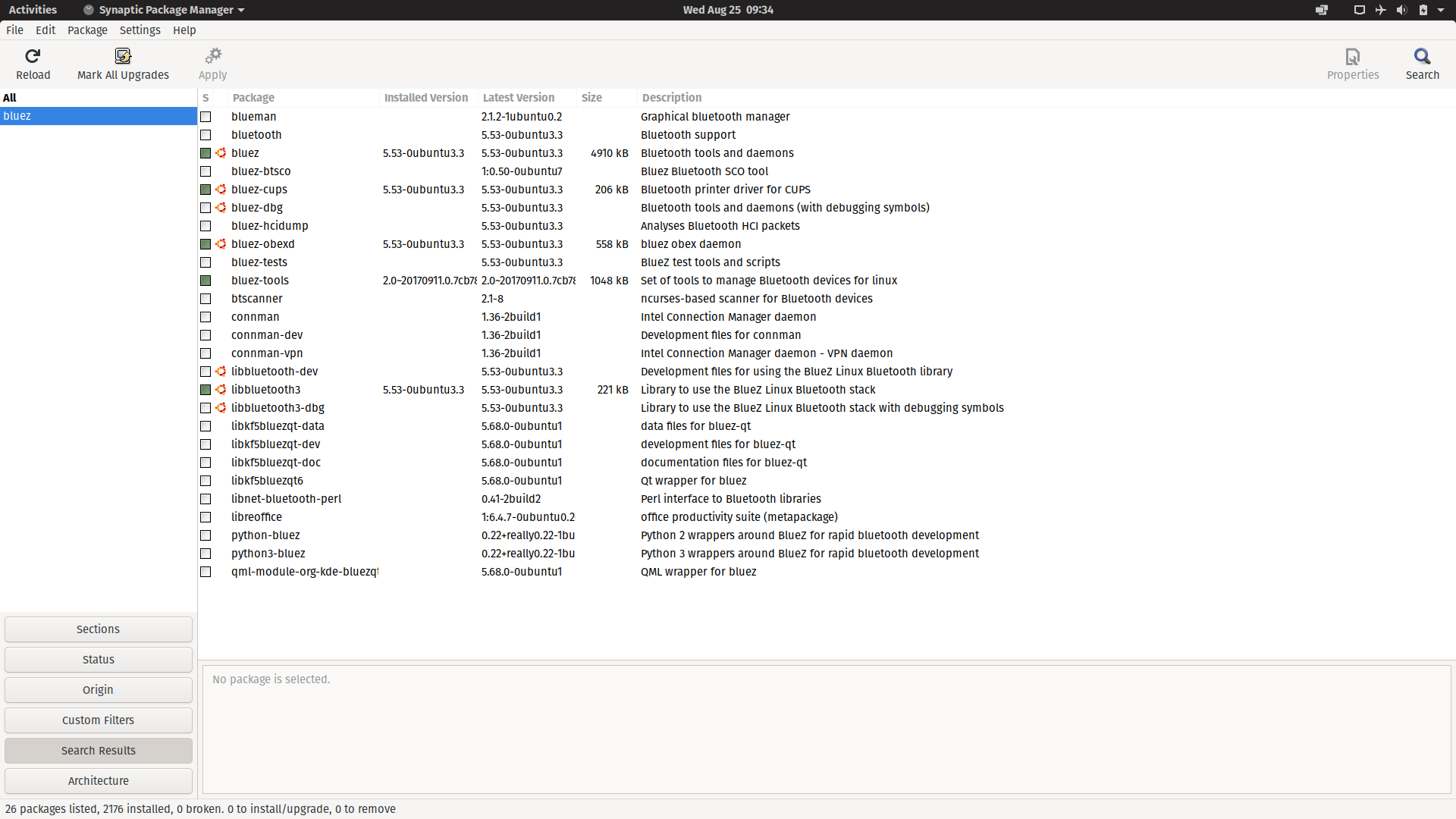
Task: Open the Search magnifier icon
Action: tap(1422, 56)
